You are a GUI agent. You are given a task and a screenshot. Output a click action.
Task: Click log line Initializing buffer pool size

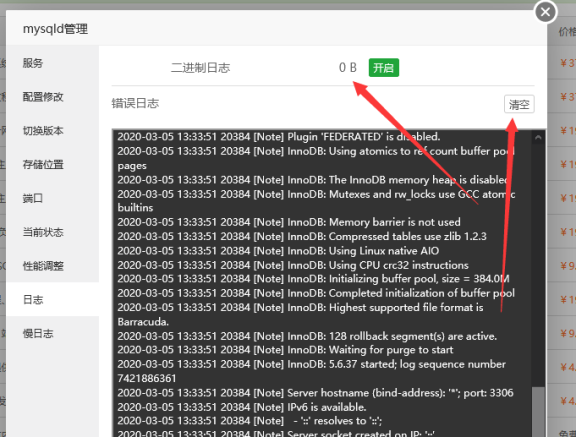313,279
